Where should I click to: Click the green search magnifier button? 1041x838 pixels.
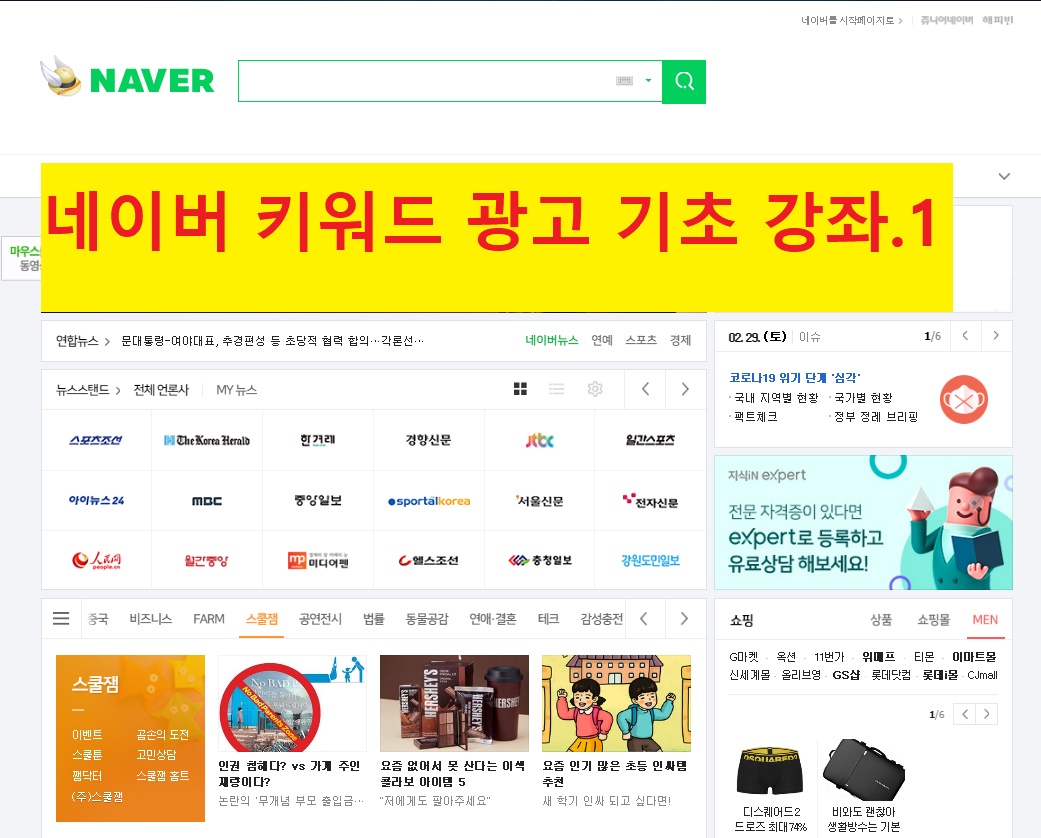click(684, 82)
